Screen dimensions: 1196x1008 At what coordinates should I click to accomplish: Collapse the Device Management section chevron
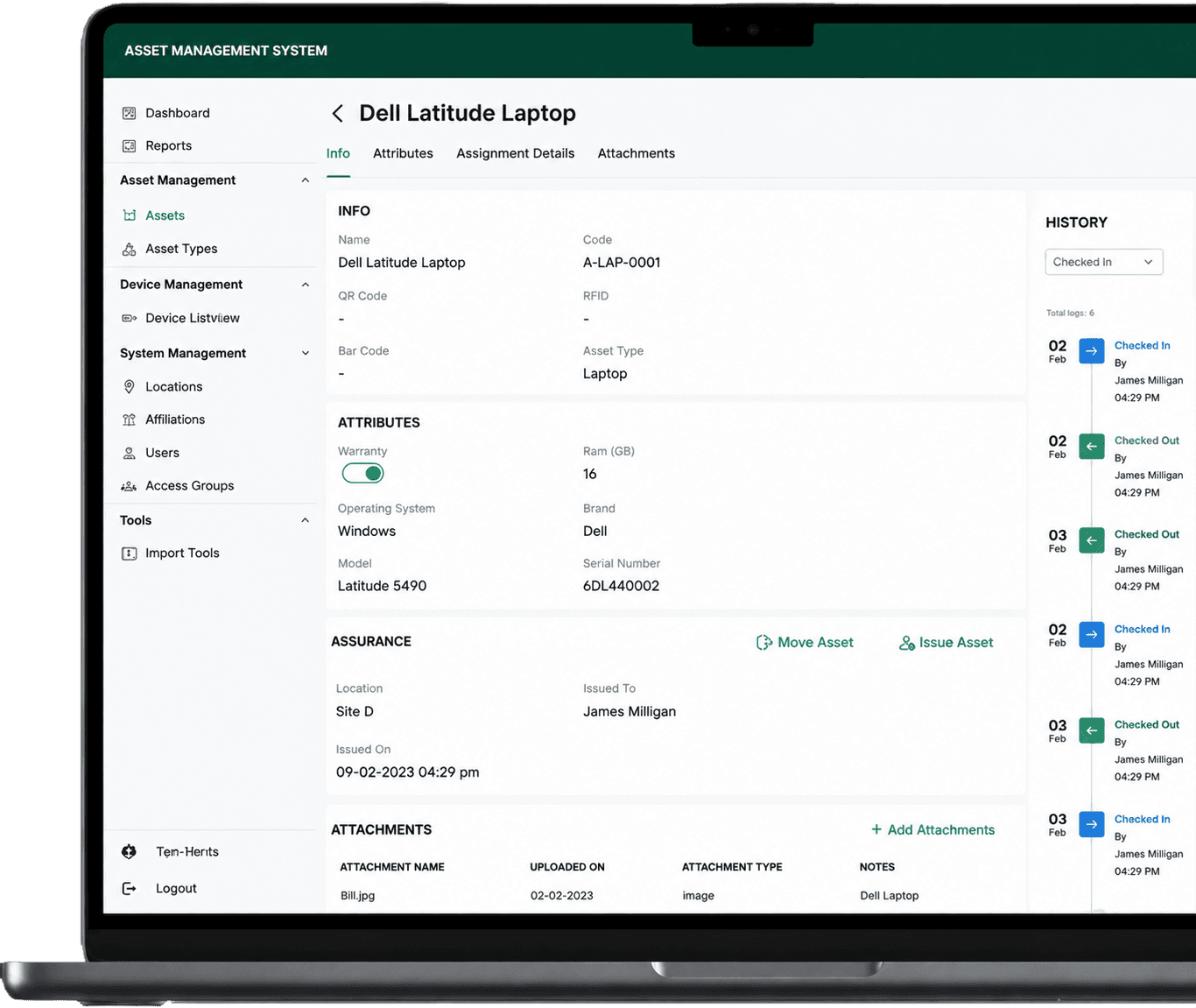[x=306, y=285]
